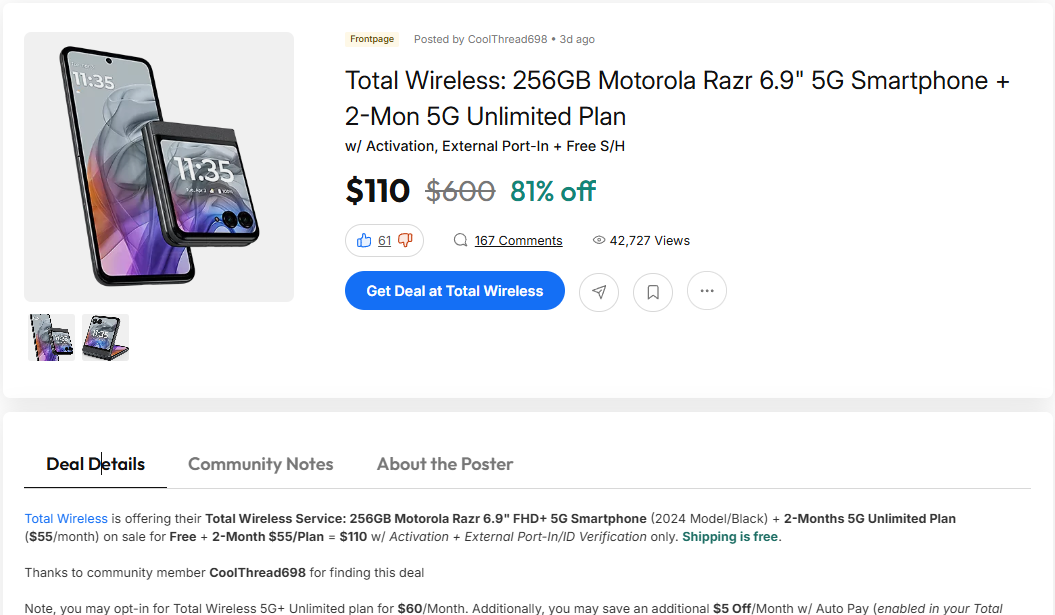Viewport: 1055px width, 615px height.
Task: Click Get Deal at Total Wireless
Action: tap(454, 290)
